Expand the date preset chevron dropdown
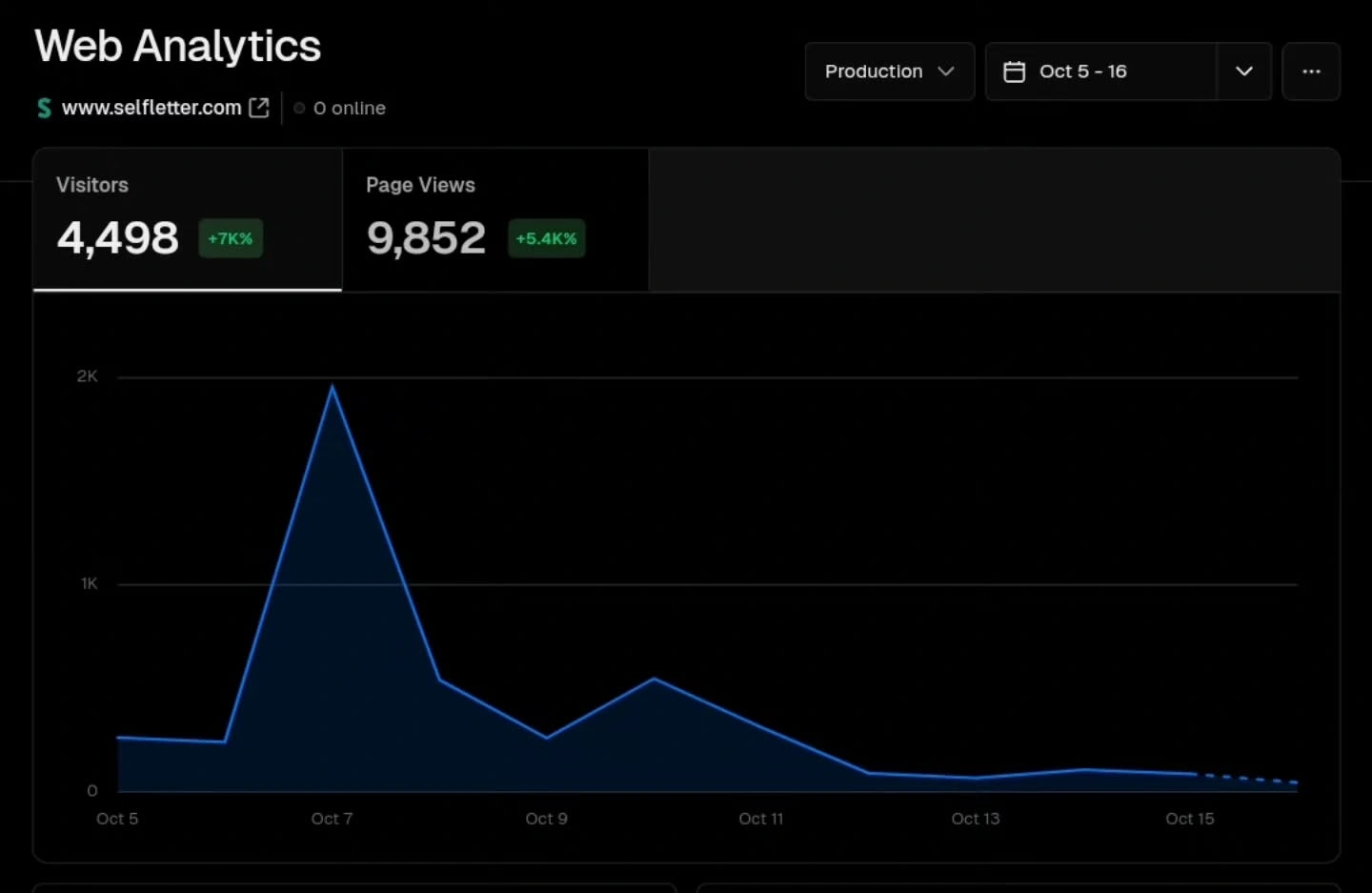The image size is (1372, 893). (1243, 71)
